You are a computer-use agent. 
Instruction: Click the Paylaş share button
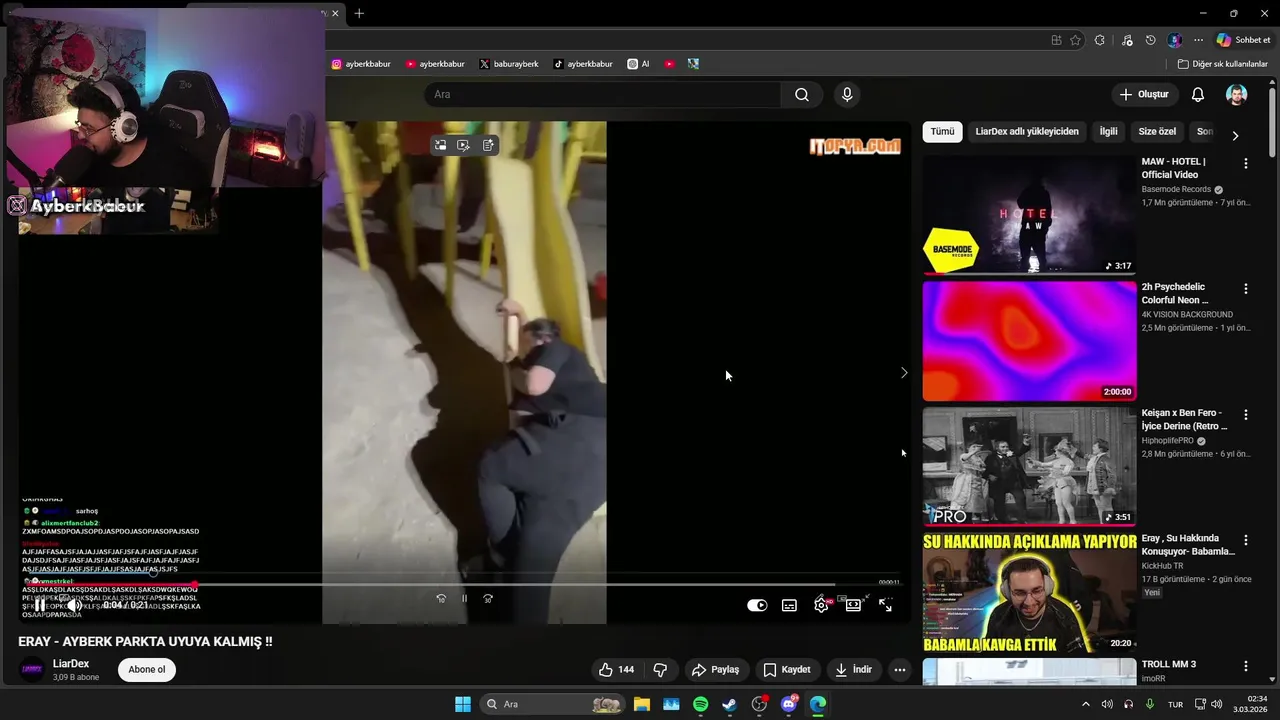pos(716,670)
